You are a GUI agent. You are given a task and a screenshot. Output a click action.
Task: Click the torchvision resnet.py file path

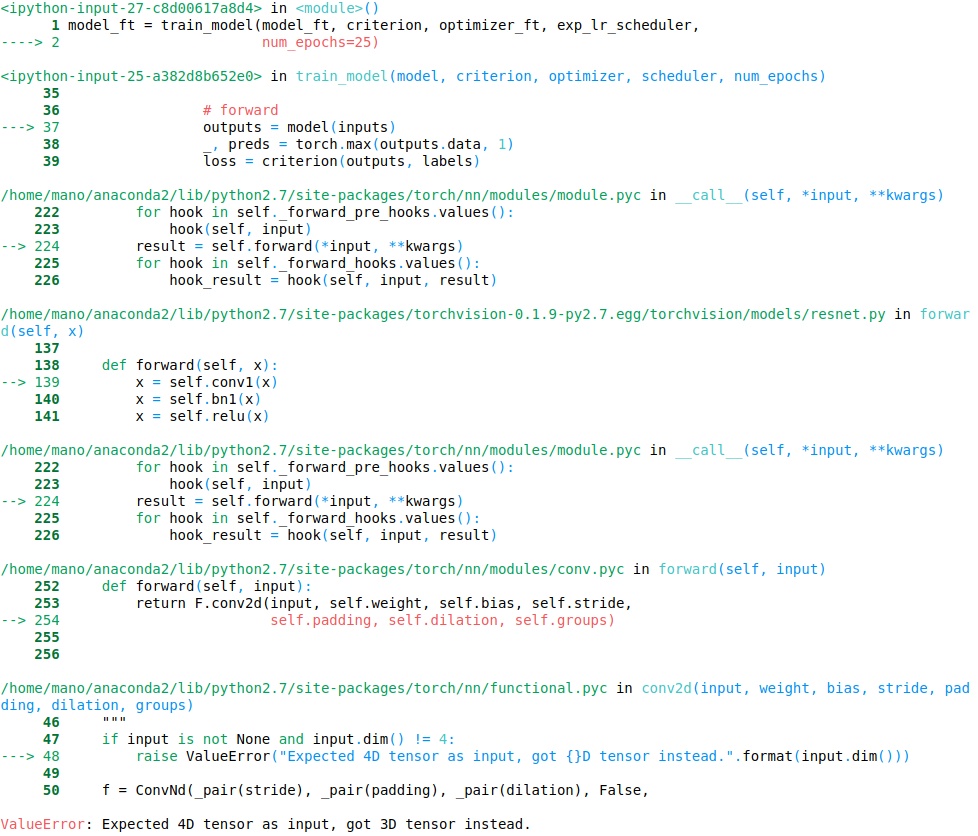click(x=443, y=314)
